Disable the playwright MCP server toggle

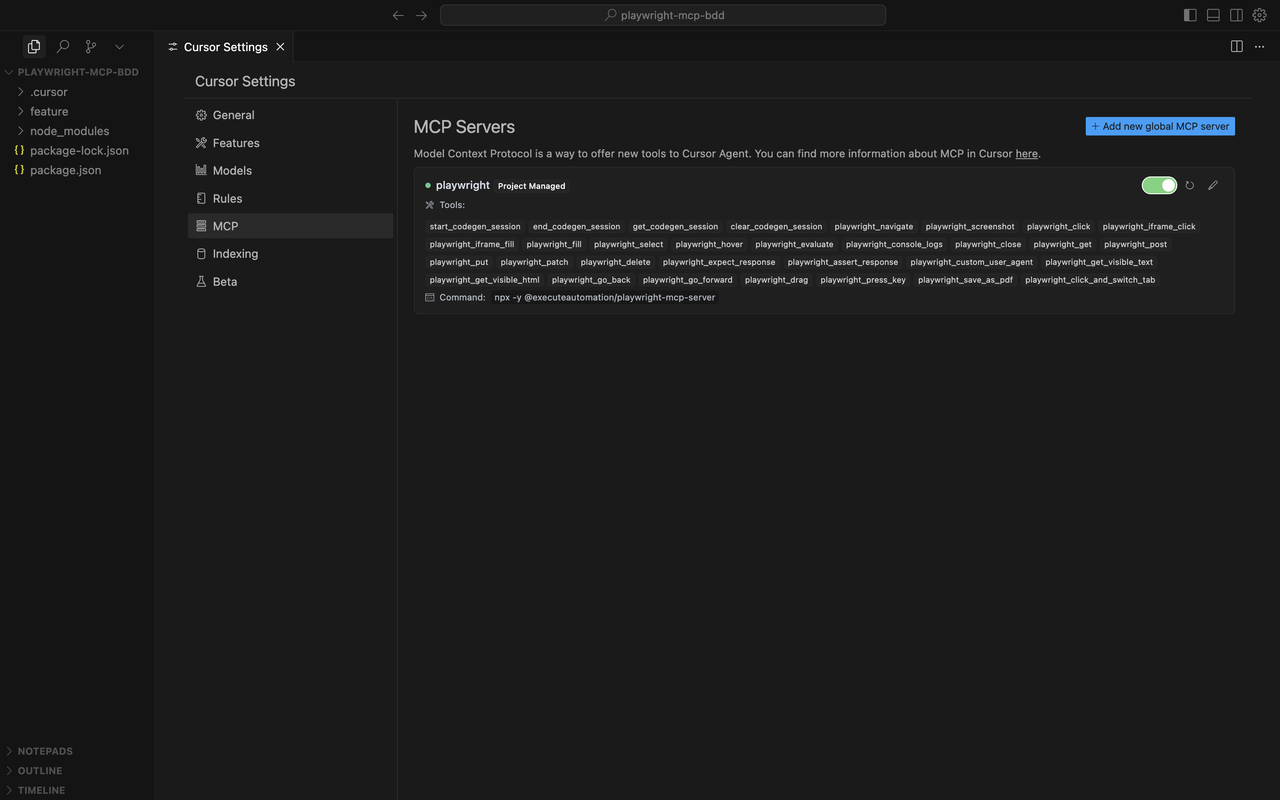pyautogui.click(x=1159, y=185)
